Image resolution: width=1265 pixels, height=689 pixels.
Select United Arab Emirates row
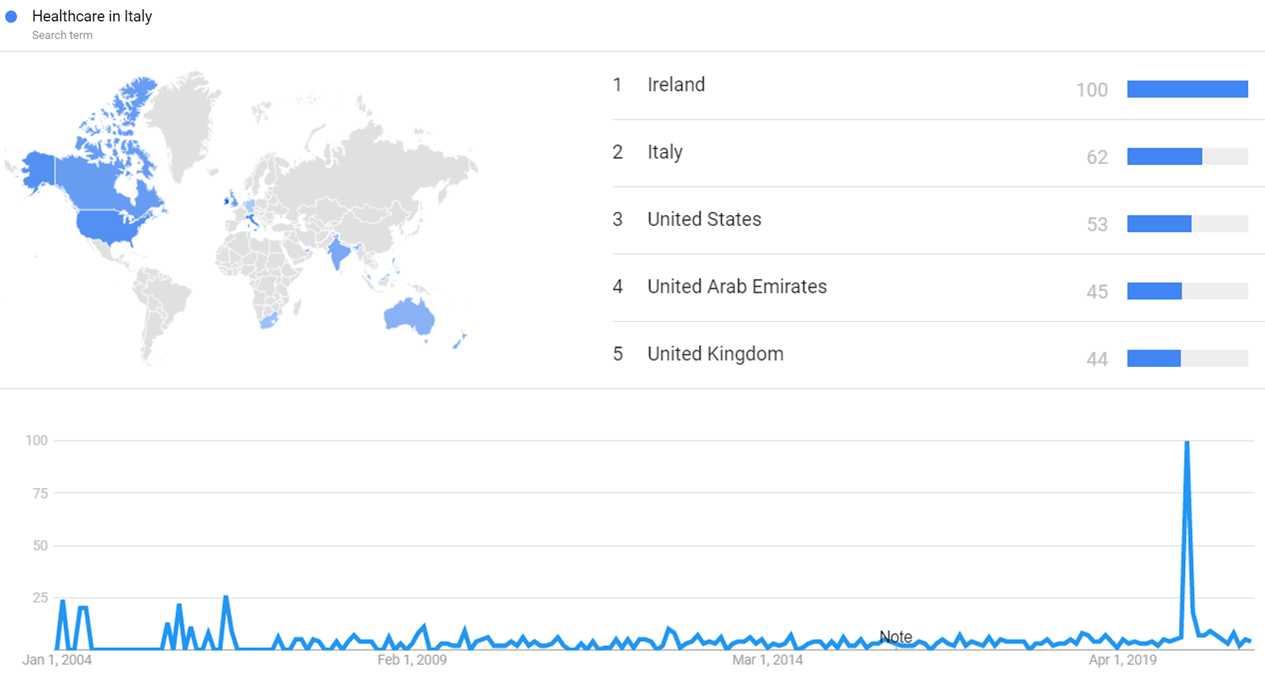click(x=737, y=287)
